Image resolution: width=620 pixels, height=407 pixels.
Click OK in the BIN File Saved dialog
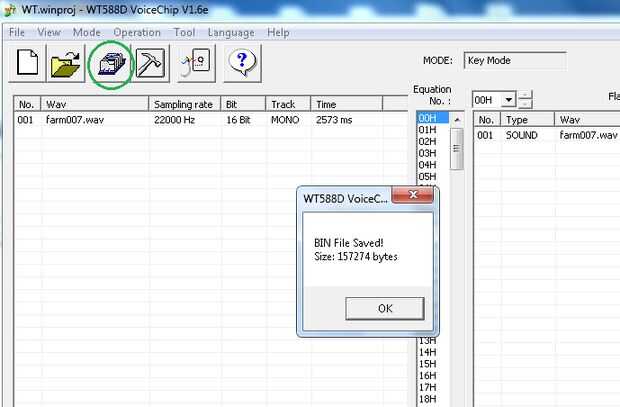point(385,309)
